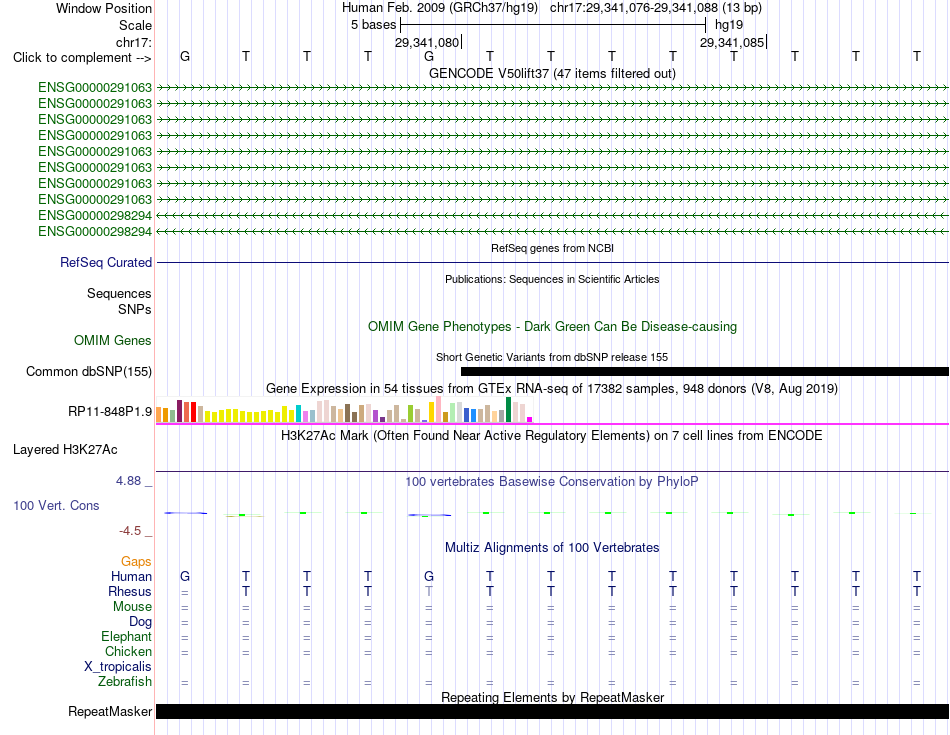
Task: Open GENCODE V50lift37 track title
Action: [552, 73]
